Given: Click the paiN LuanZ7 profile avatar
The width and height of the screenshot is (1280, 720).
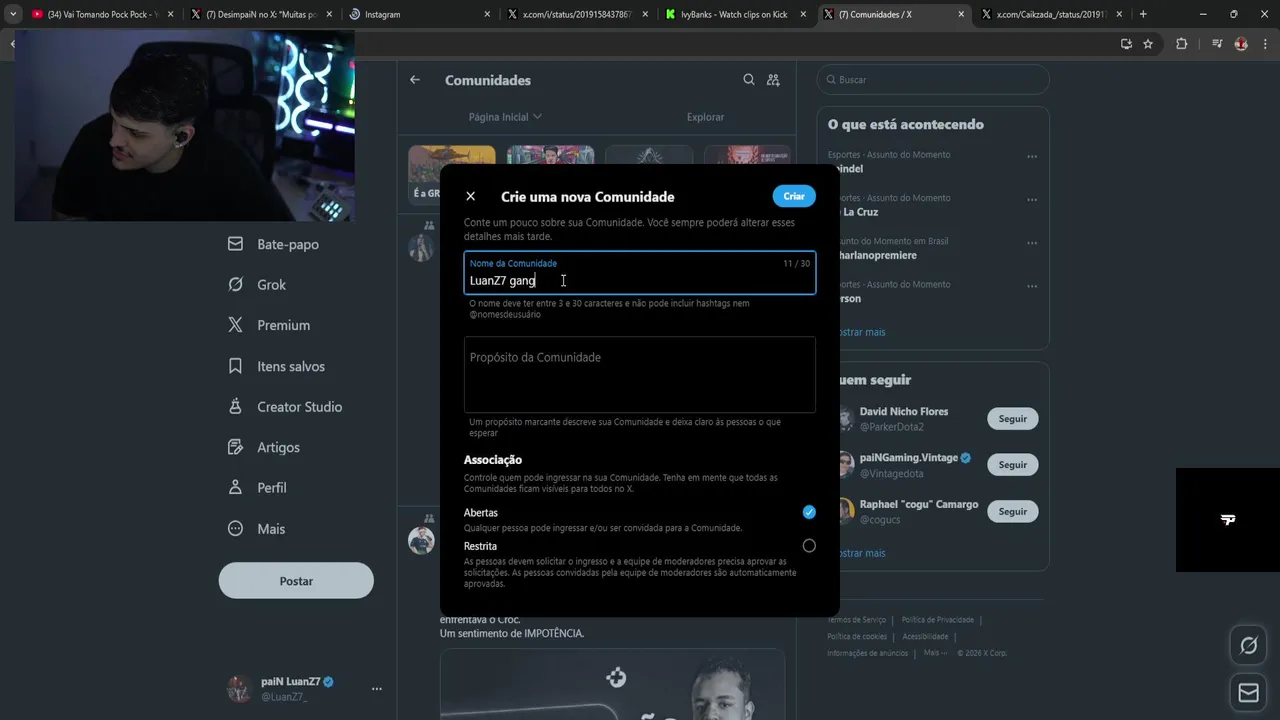Looking at the screenshot, I should pyautogui.click(x=239, y=689).
